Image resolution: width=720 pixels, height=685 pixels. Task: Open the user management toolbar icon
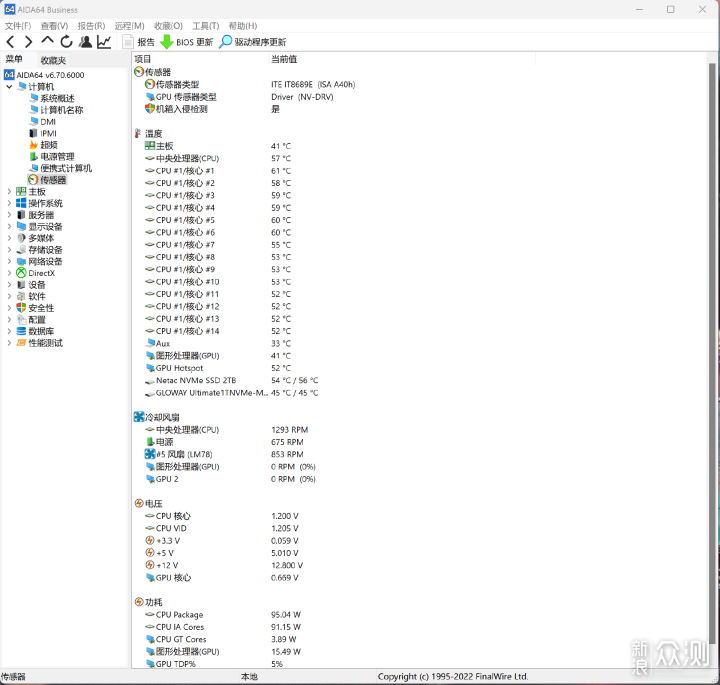coord(85,42)
